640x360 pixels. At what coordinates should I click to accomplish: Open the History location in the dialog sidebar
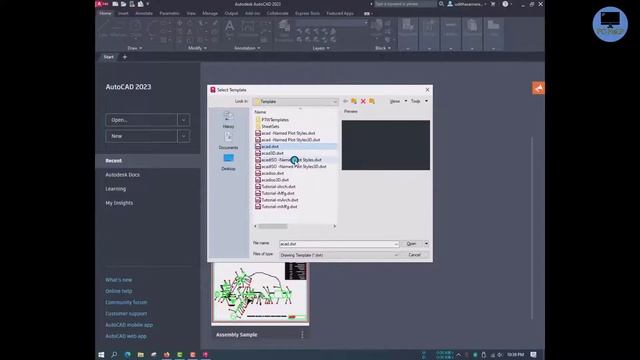click(x=228, y=120)
